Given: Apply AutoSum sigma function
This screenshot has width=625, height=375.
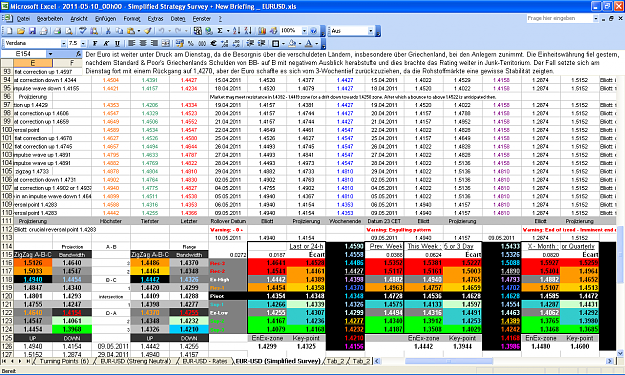Looking at the screenshot, I should click(x=220, y=31).
